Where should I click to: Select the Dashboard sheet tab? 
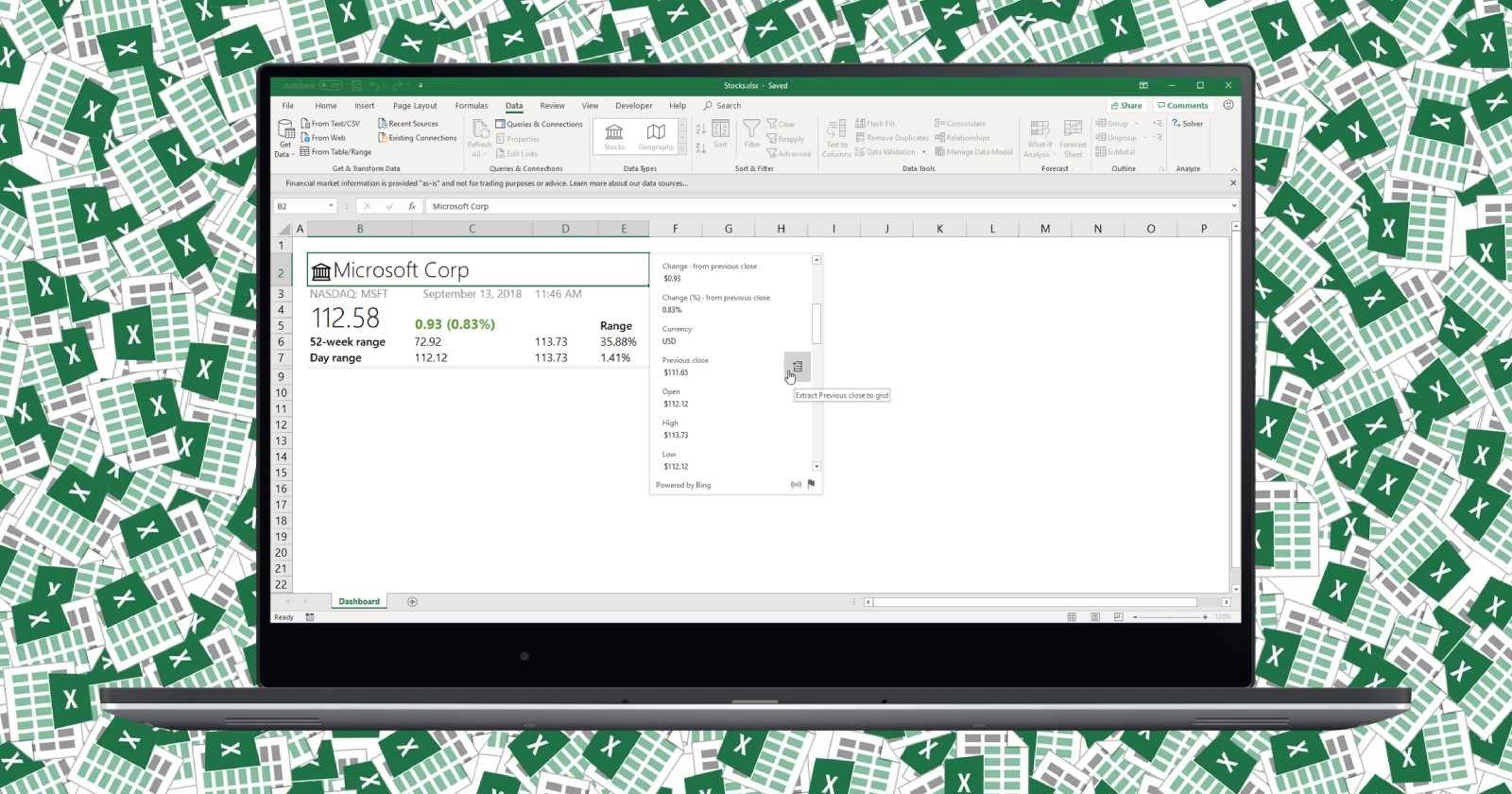pos(359,602)
